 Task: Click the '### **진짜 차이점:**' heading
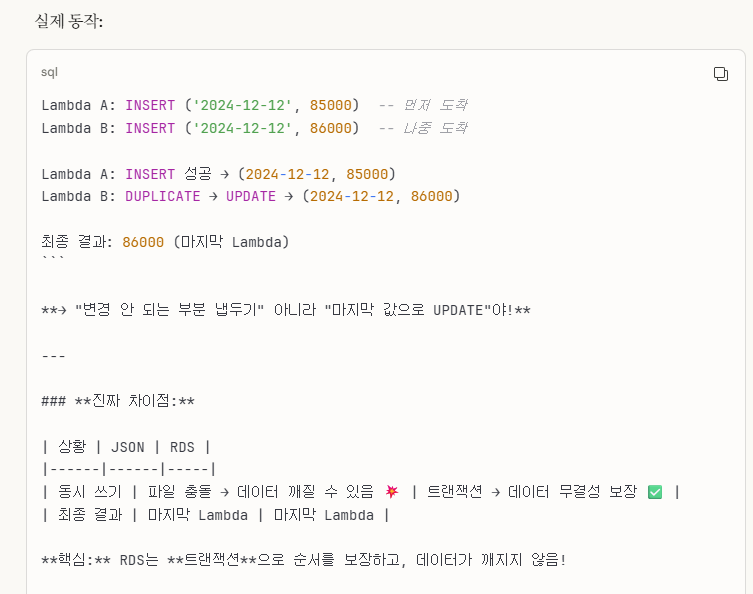pyautogui.click(x=118, y=401)
